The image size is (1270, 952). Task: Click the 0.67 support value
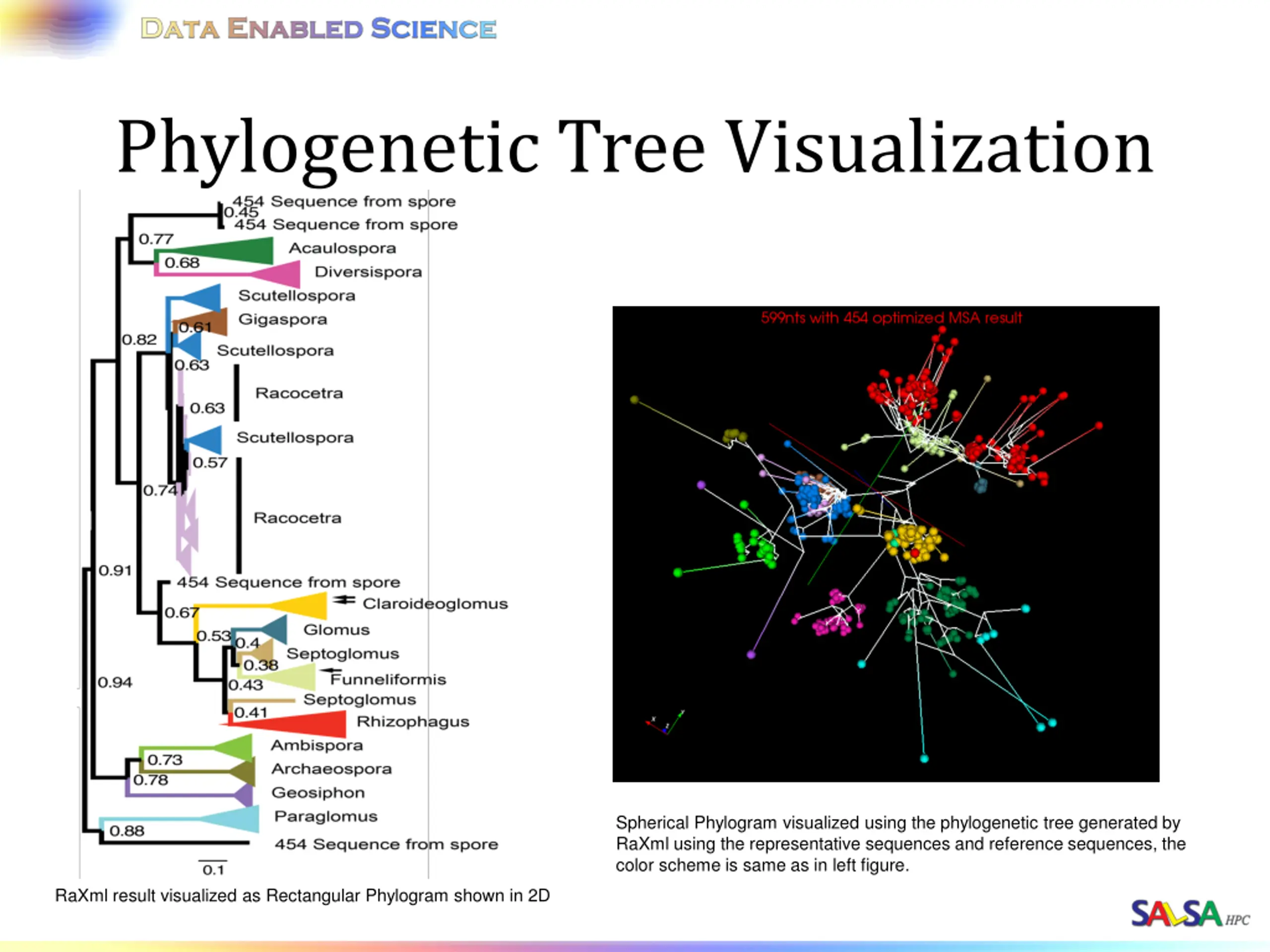pyautogui.click(x=182, y=613)
